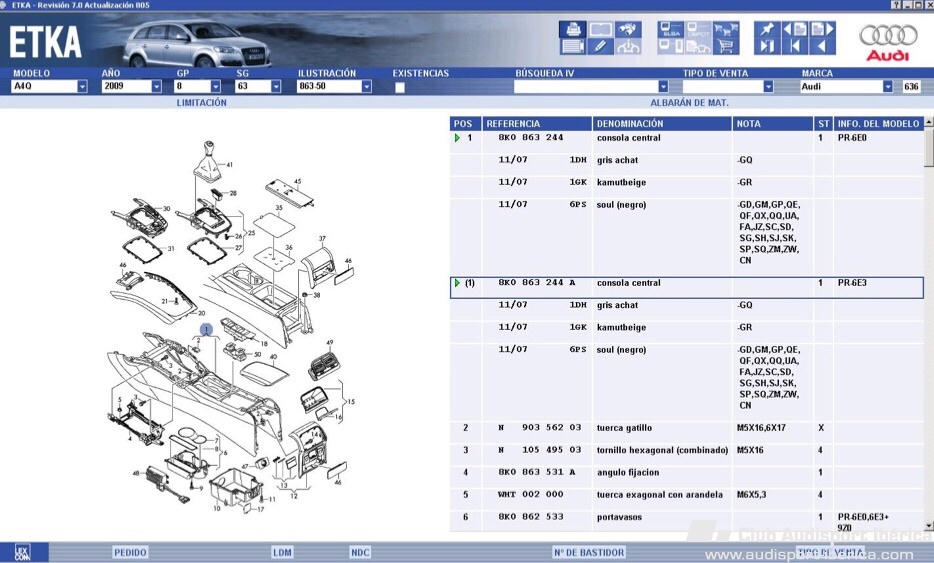Click the greyed DEPOT icon
Viewport: 934px width, 563px height.
tap(699, 29)
